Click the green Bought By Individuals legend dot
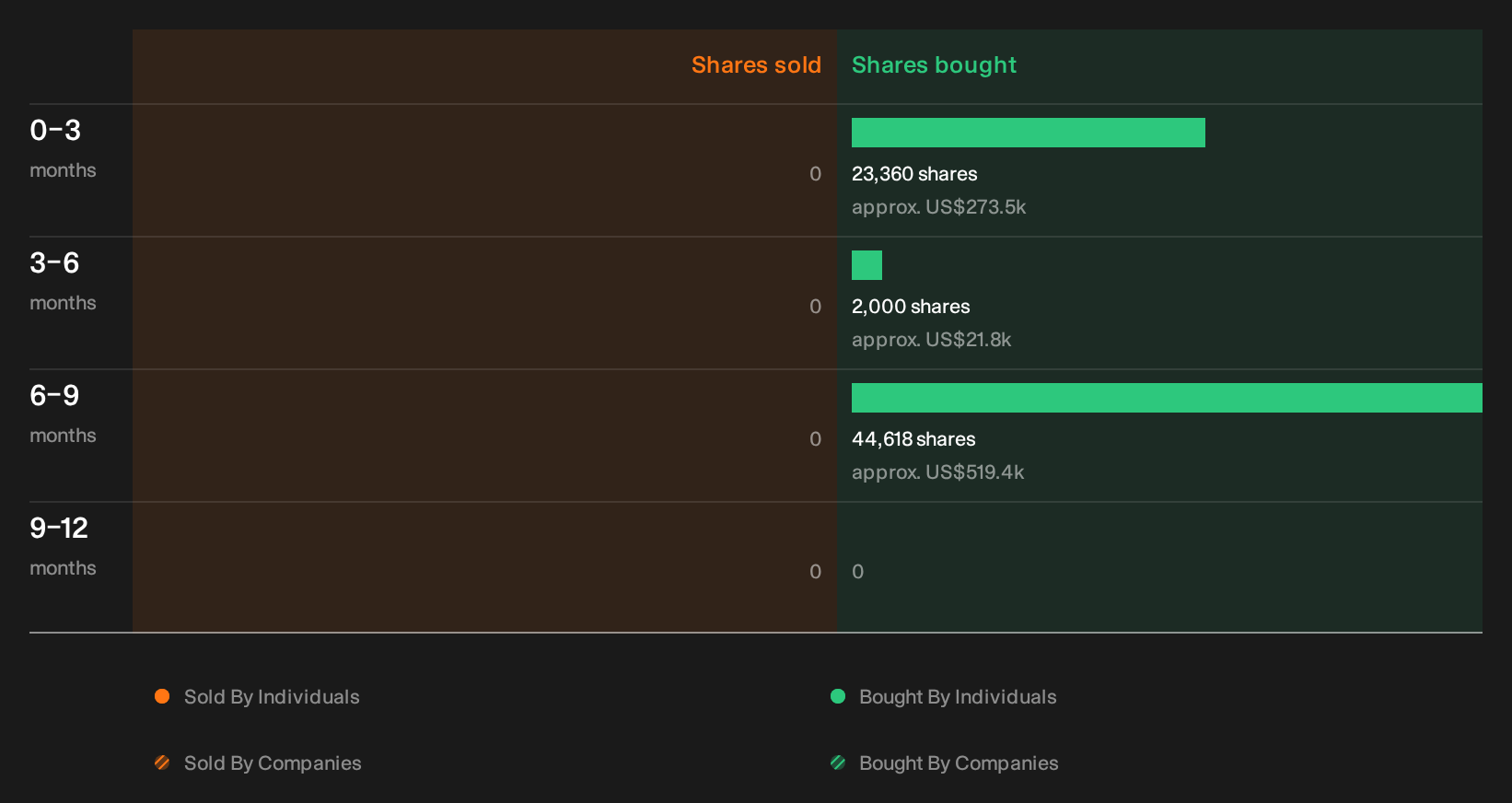 pos(838,696)
